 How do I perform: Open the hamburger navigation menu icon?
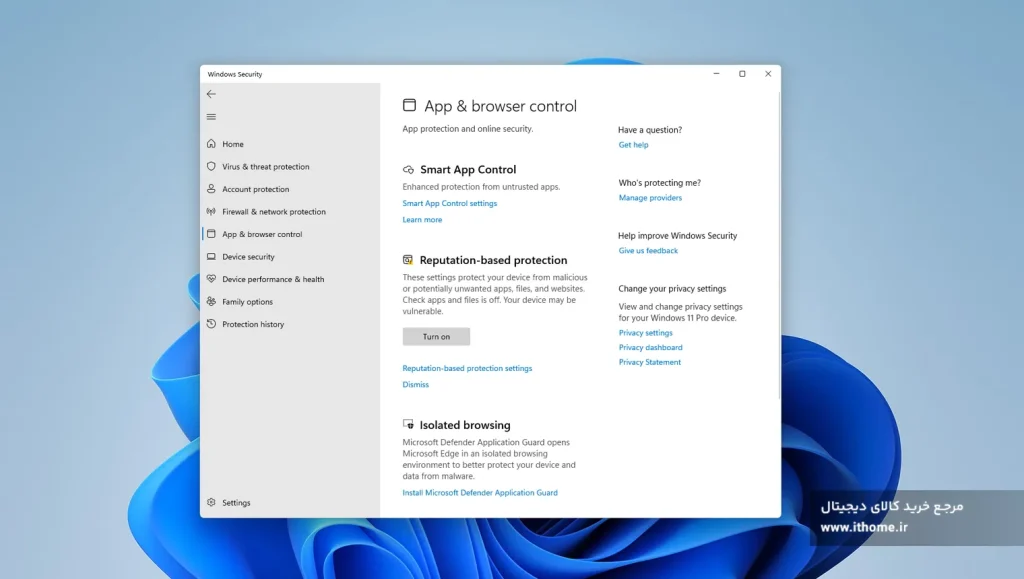point(211,117)
